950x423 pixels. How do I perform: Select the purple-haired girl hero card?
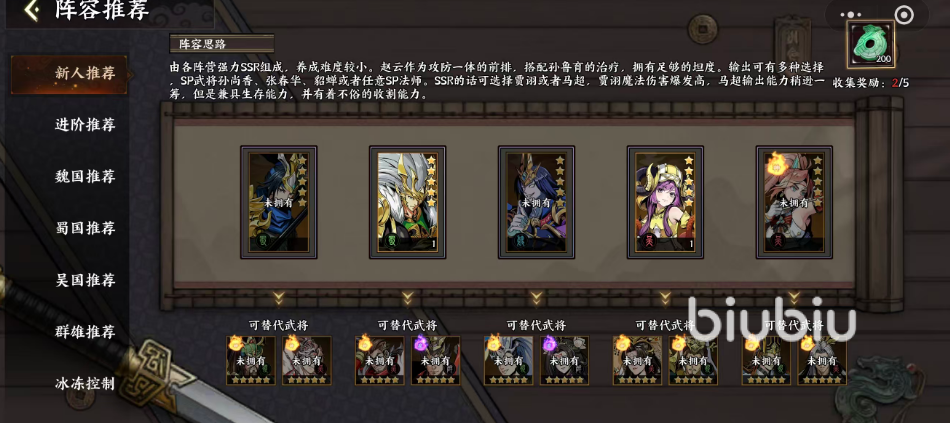[x=665, y=202]
